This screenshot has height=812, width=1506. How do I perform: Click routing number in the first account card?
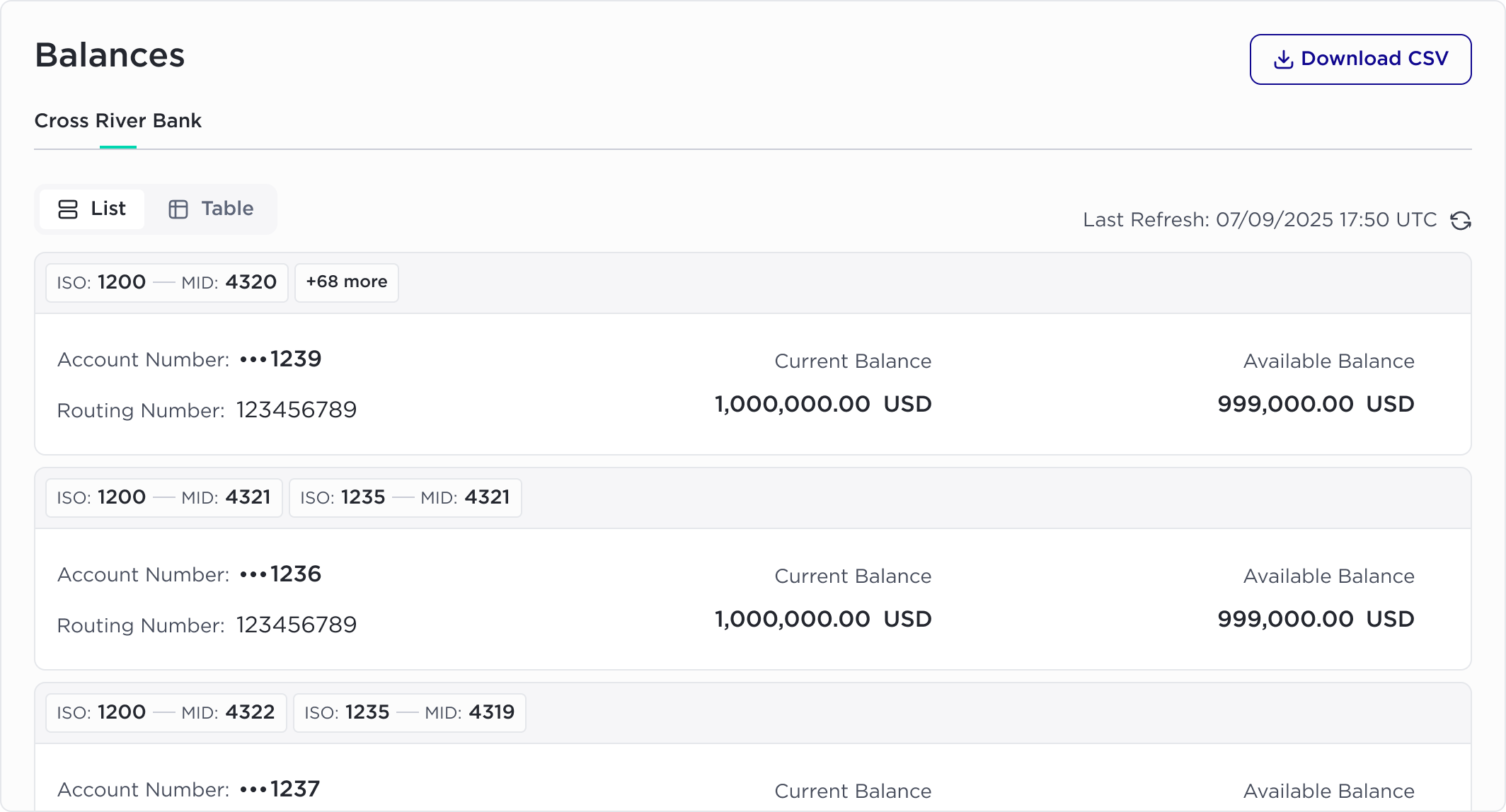tap(296, 410)
